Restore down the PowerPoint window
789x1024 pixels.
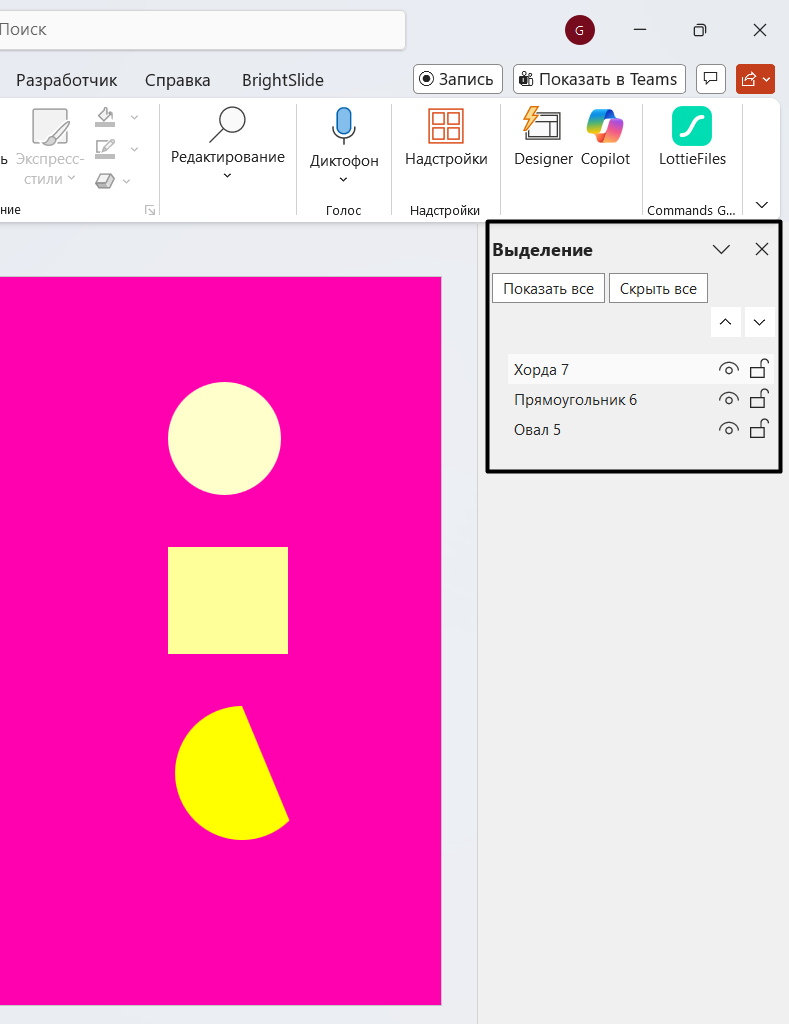click(x=700, y=29)
